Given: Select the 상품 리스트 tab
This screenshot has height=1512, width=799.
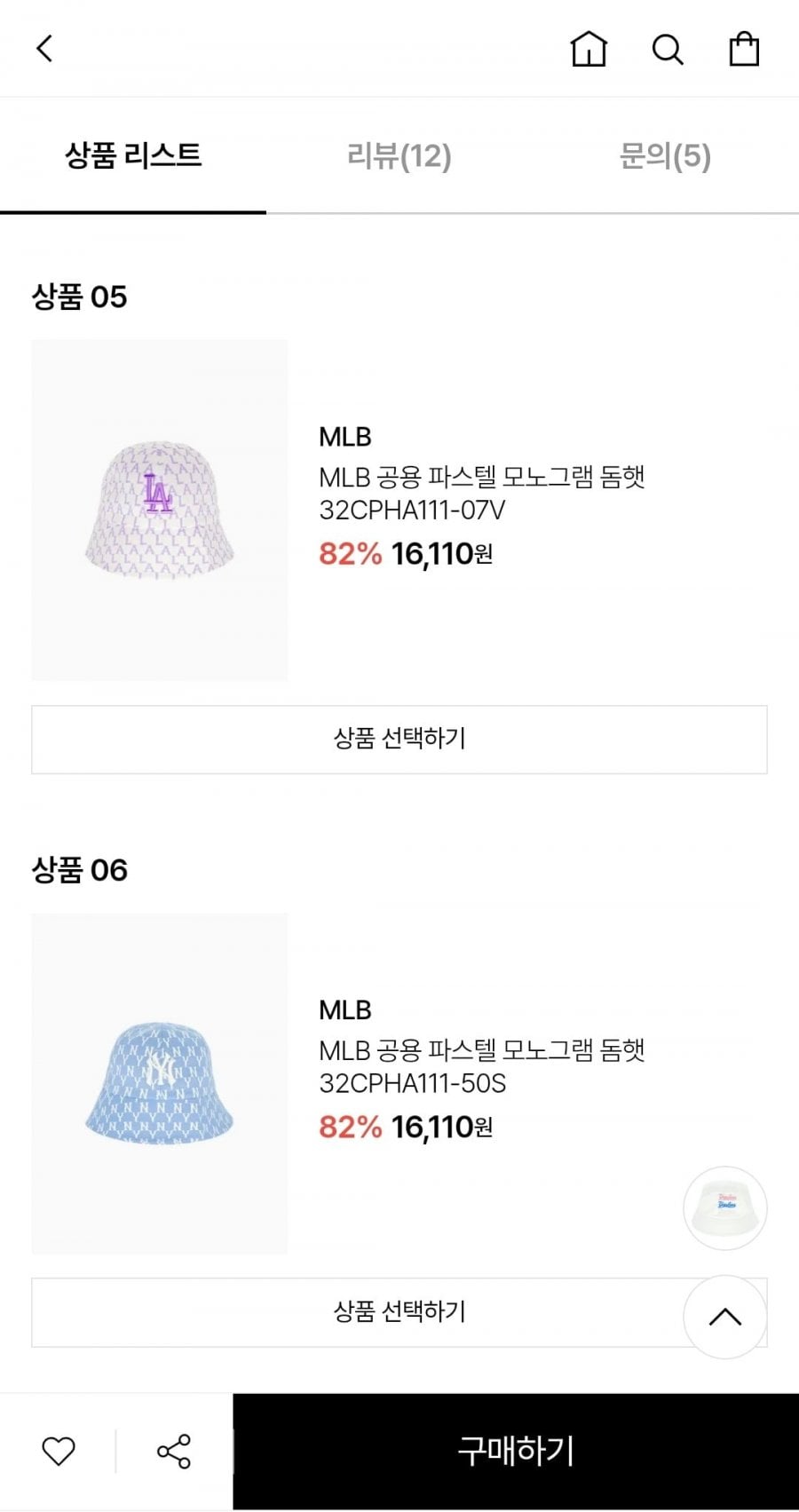Looking at the screenshot, I should (x=133, y=156).
